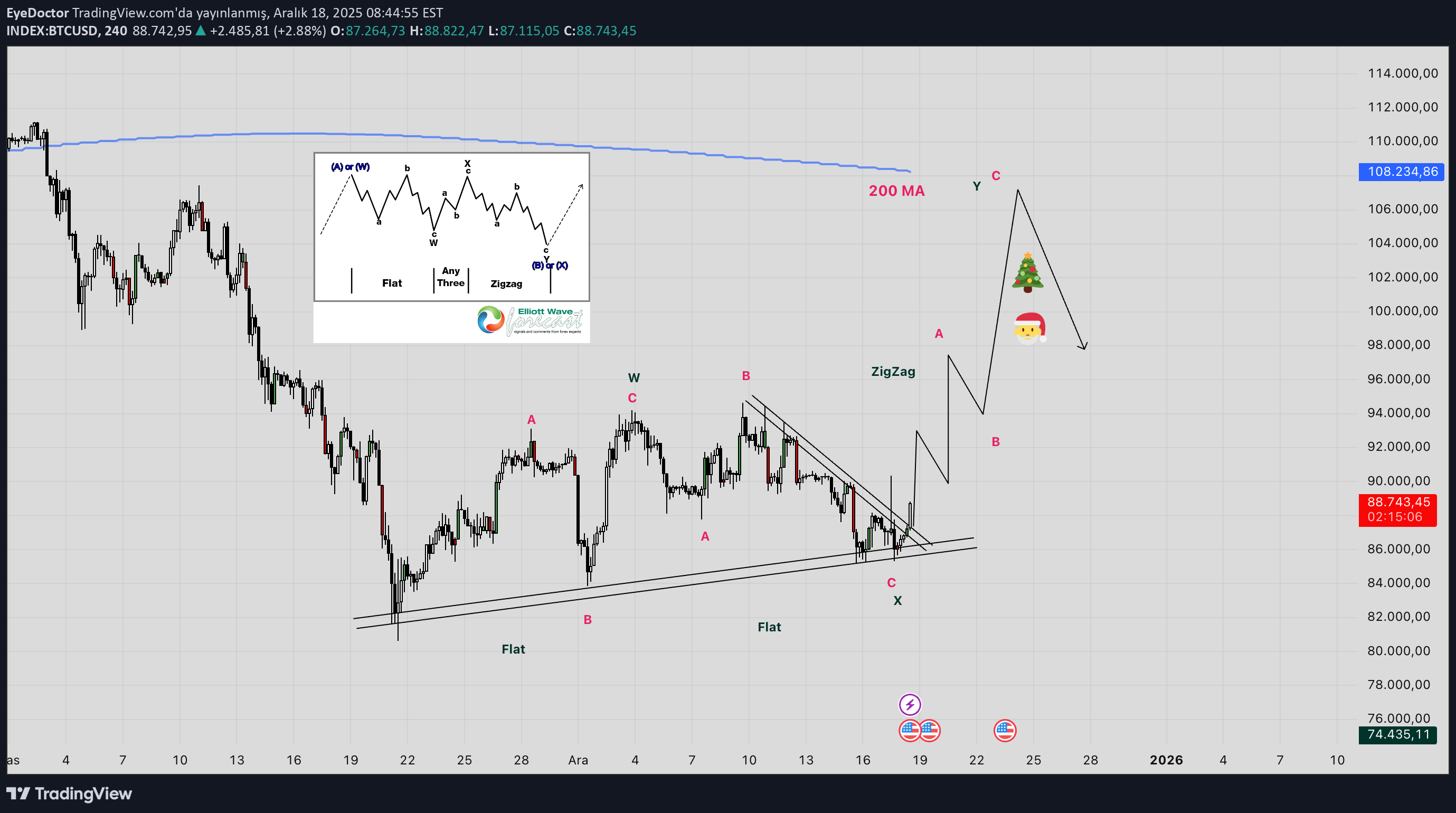Click the 100.000,00 level on price axis

[x=1402, y=310]
